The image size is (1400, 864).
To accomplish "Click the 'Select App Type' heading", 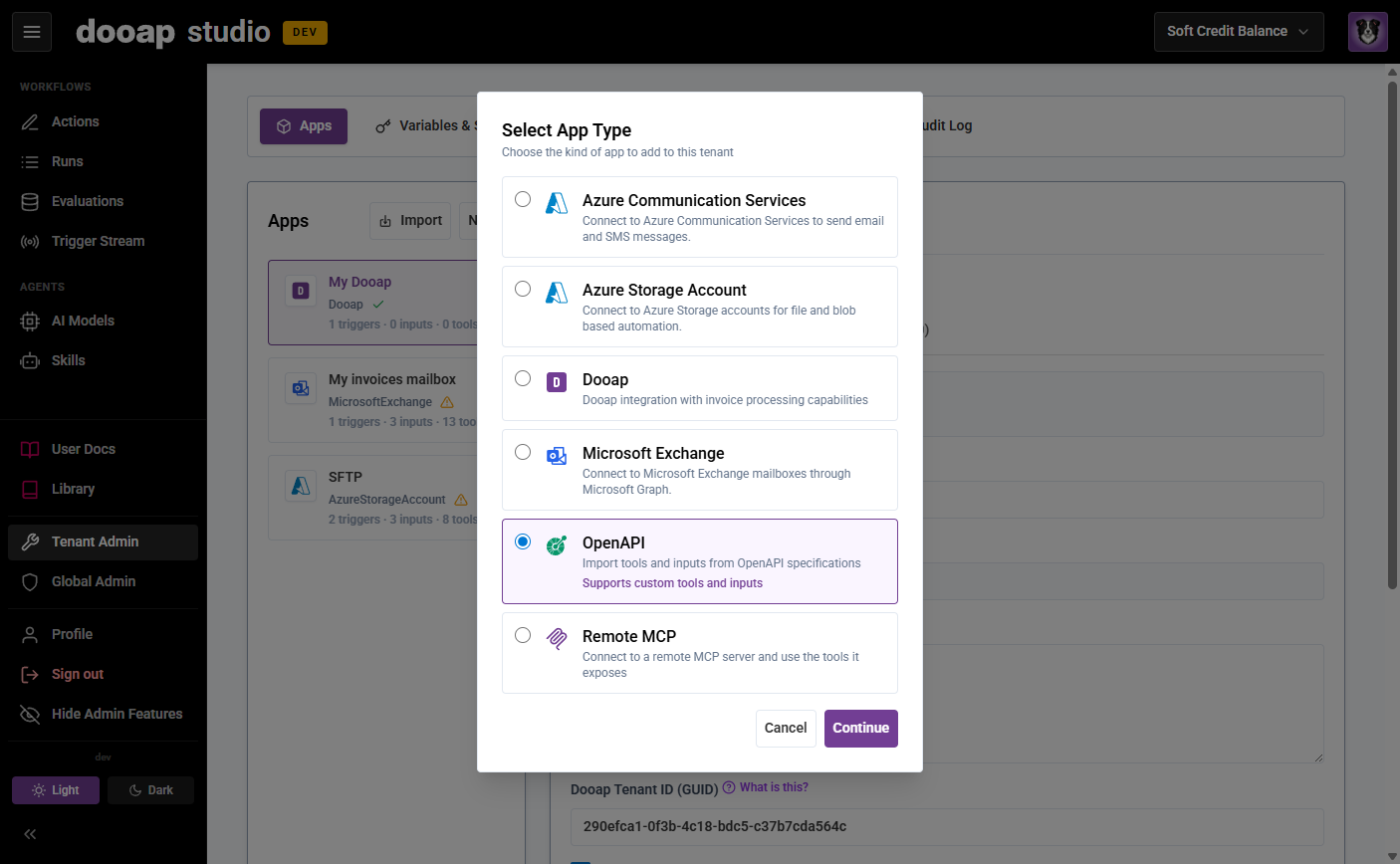I will click(x=567, y=130).
